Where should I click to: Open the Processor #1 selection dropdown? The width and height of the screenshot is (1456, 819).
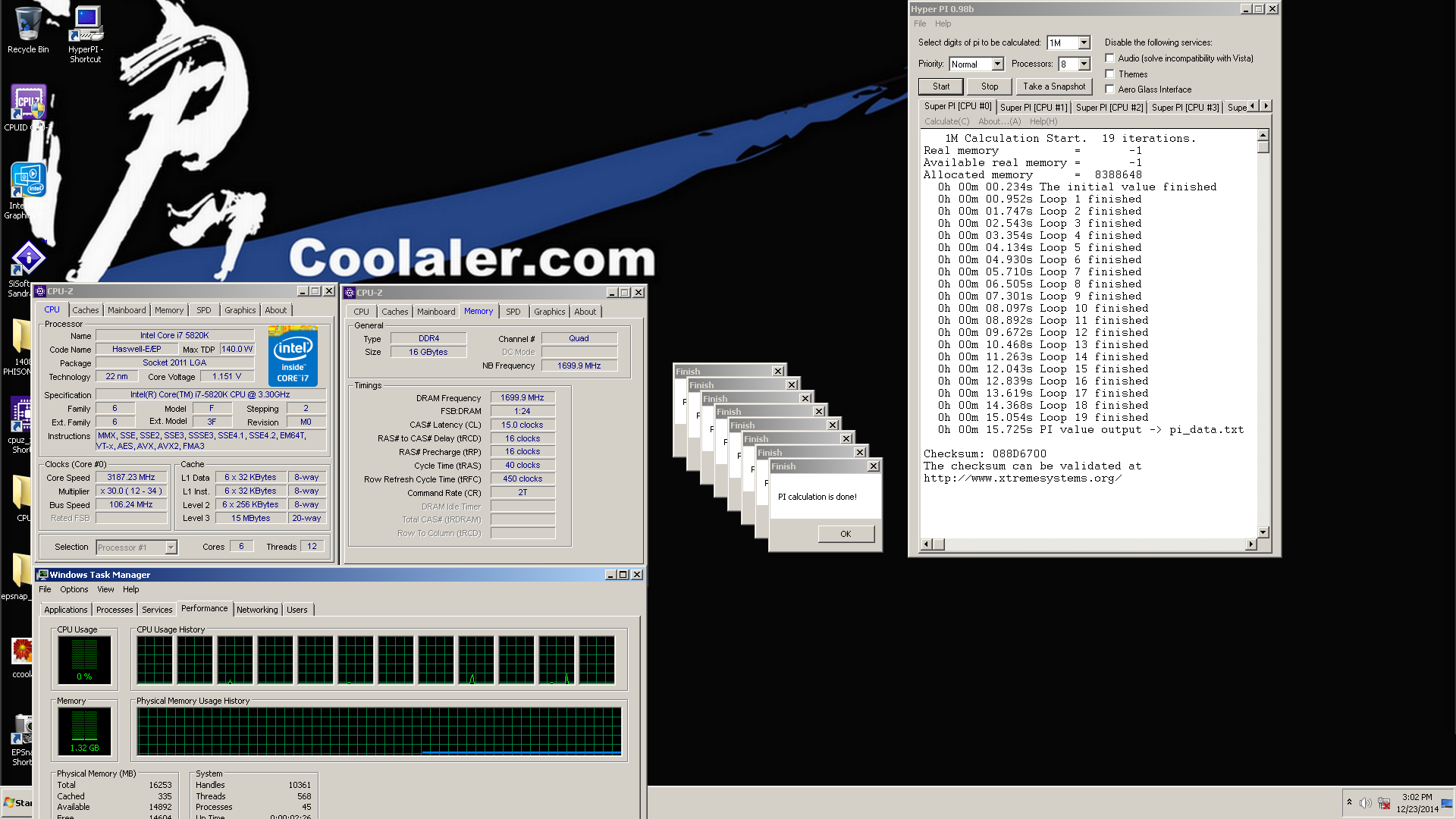pos(171,548)
